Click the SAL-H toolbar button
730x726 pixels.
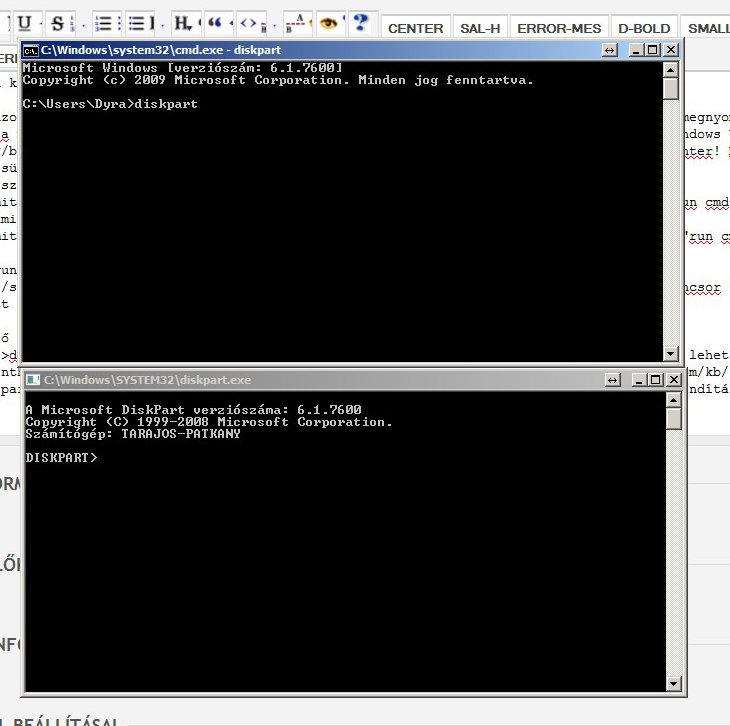pyautogui.click(x=480, y=28)
